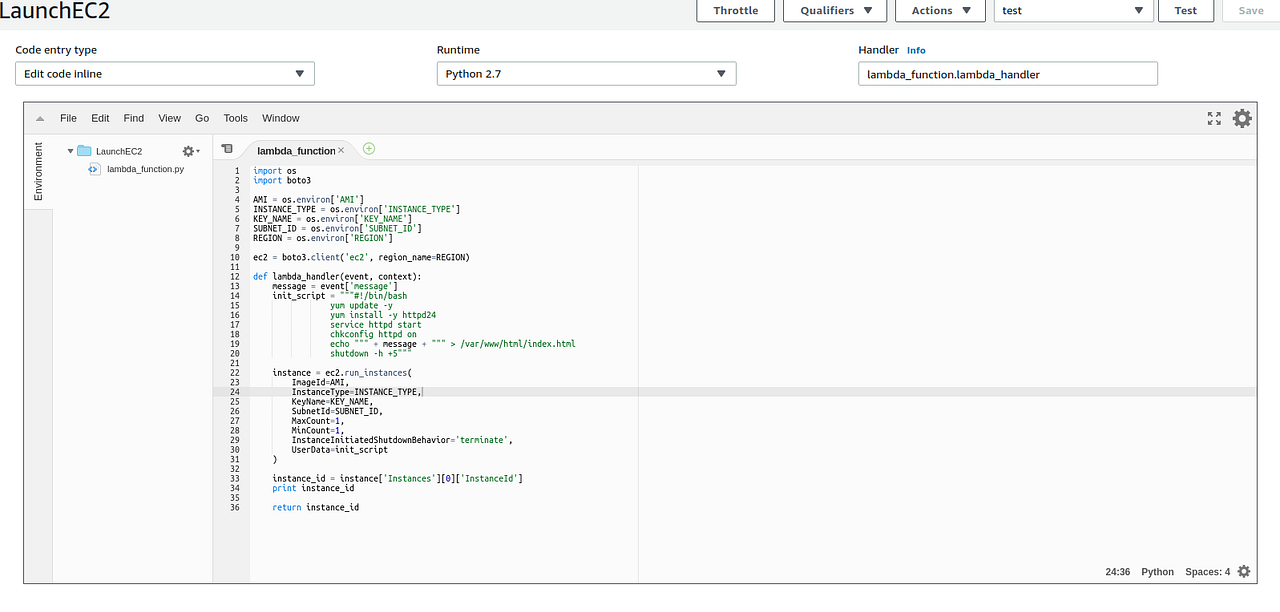Viewport: 1280px width, 612px height.
Task: Click the tab list icon left of lambda_function
Action: [227, 147]
